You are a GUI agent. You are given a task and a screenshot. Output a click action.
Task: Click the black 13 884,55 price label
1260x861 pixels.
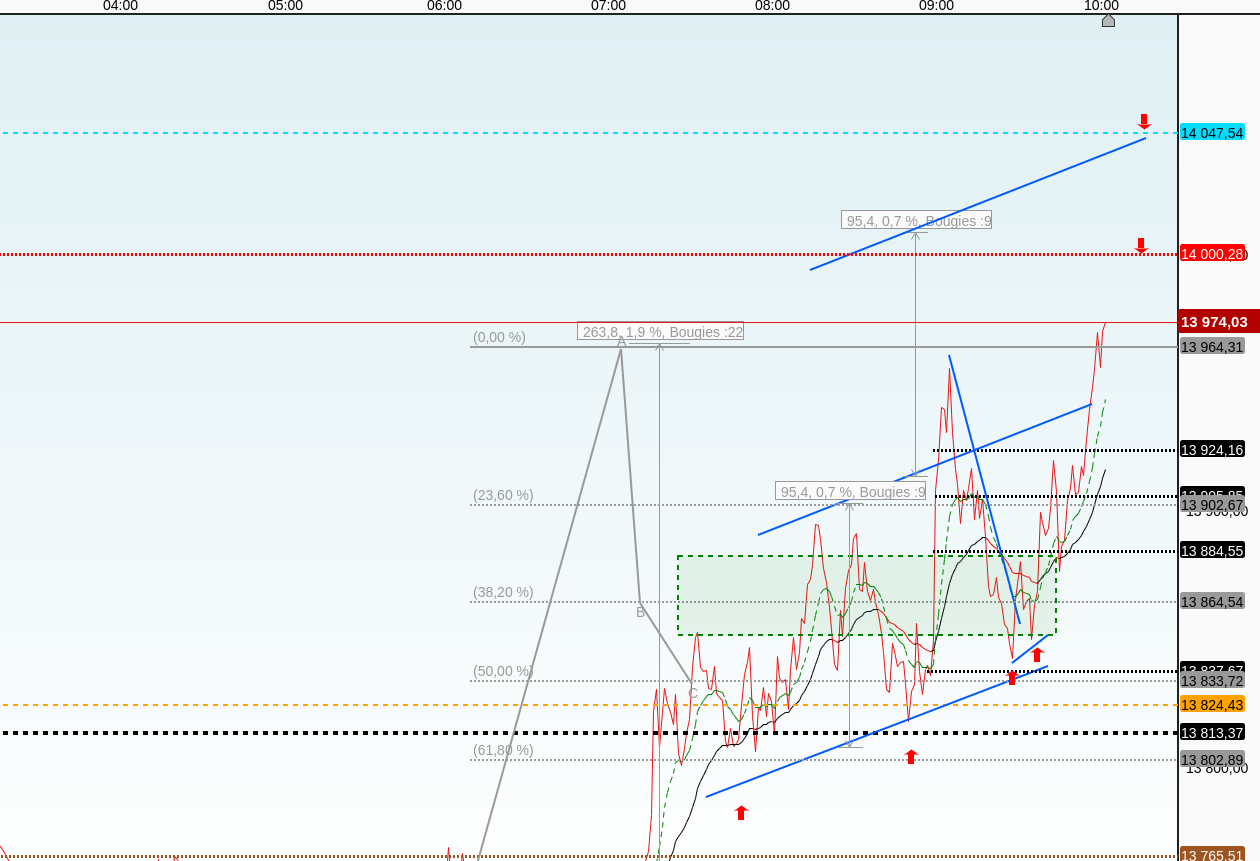[x=1212, y=550]
